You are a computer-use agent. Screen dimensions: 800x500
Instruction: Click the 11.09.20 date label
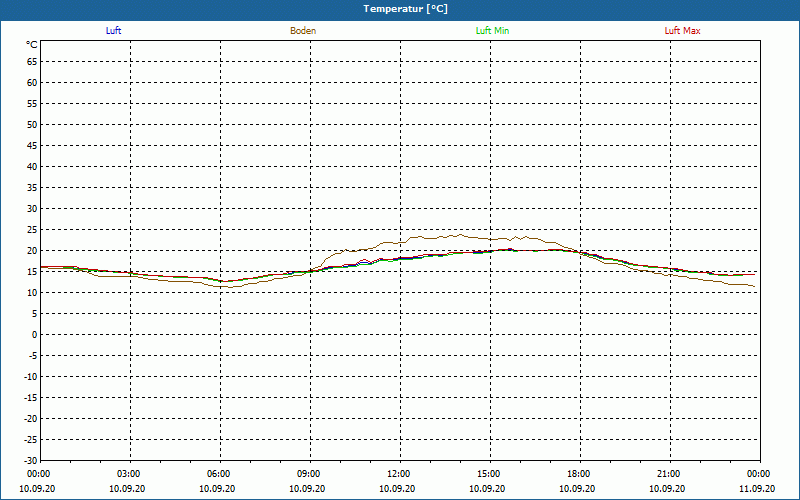click(757, 488)
